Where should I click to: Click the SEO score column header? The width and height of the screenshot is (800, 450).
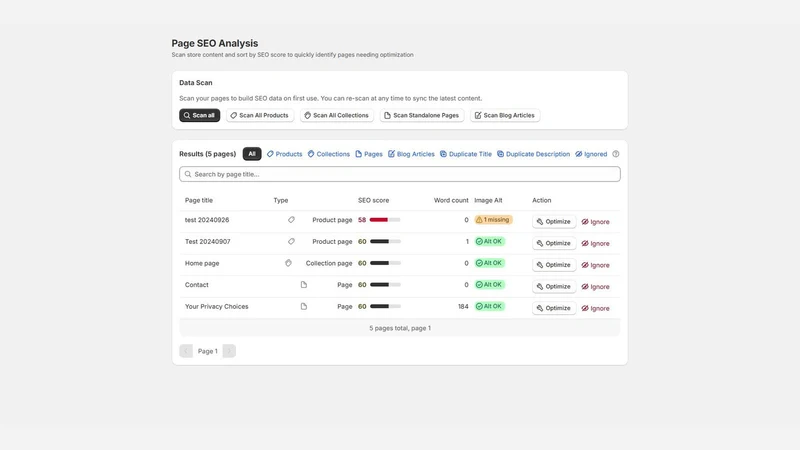pos(373,201)
